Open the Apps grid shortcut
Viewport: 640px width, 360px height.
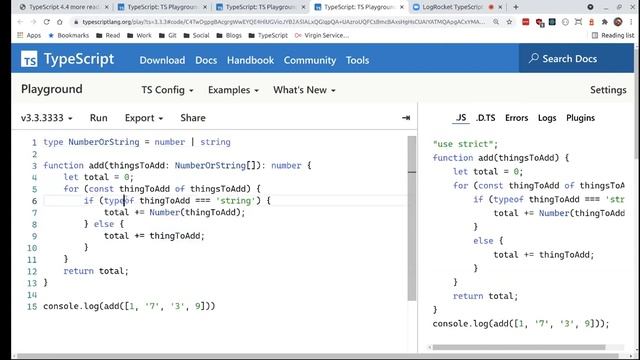29,36
